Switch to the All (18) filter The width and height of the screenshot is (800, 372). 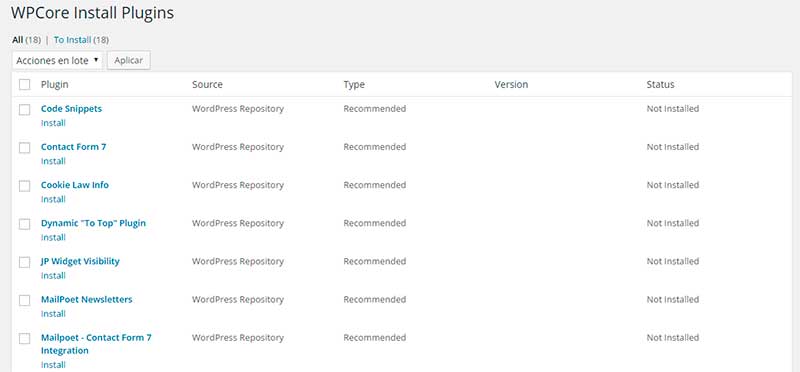pyautogui.click(x=27, y=40)
